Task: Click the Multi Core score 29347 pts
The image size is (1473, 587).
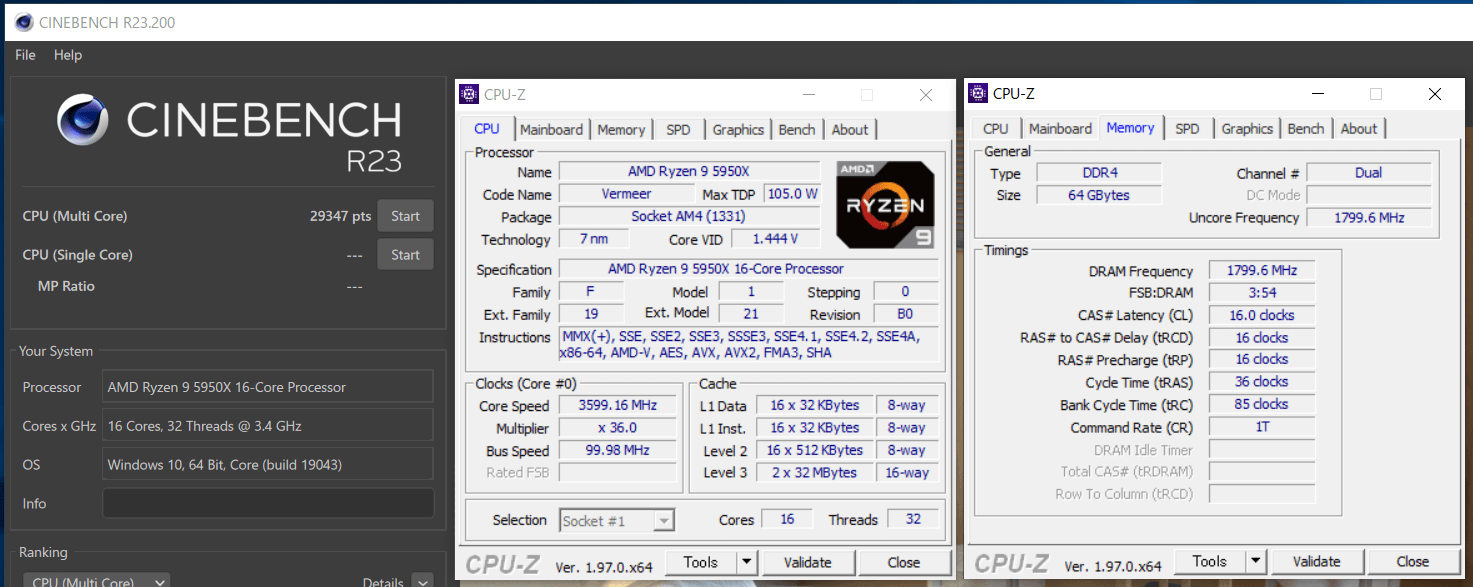Action: (341, 216)
